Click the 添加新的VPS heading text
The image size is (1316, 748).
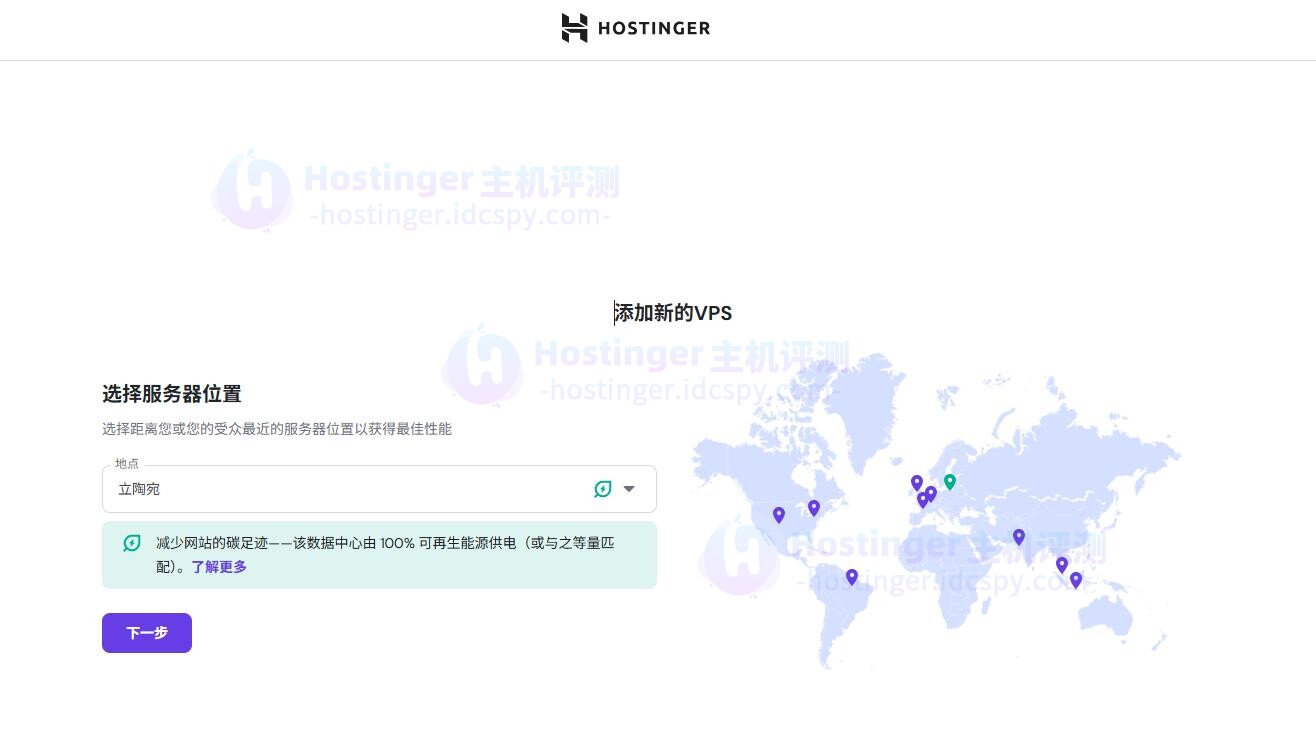pyautogui.click(x=672, y=313)
